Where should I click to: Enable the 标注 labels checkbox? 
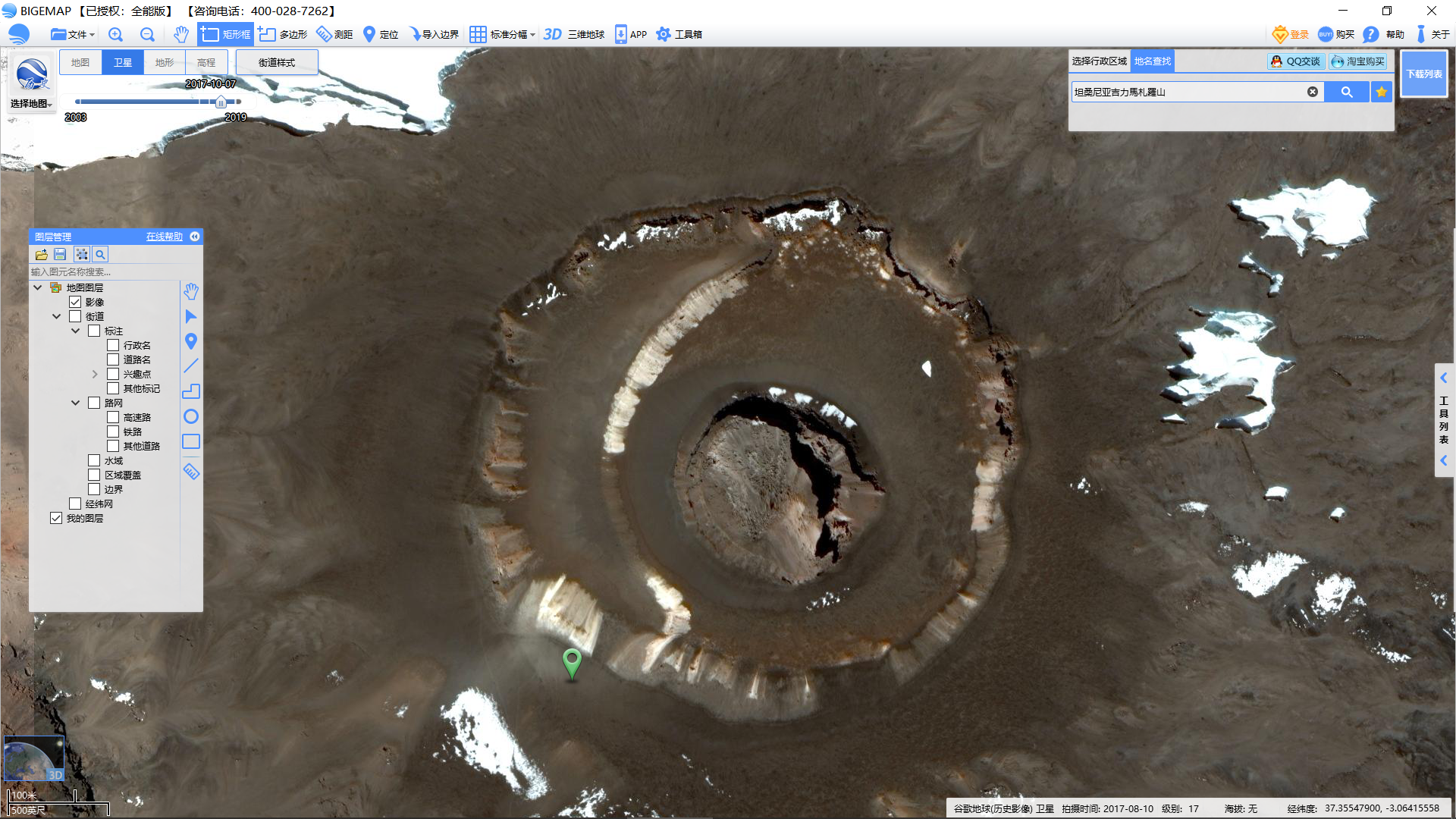point(94,331)
